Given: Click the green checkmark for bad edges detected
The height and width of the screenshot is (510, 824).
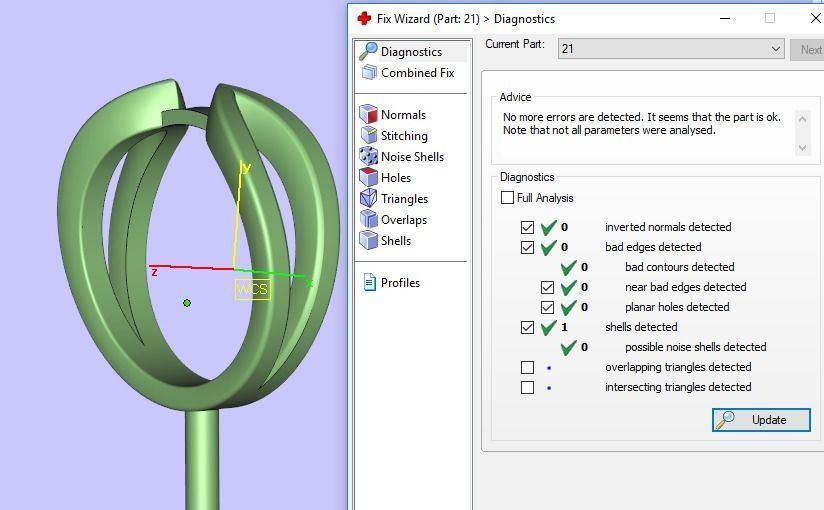Looking at the screenshot, I should click(548, 247).
